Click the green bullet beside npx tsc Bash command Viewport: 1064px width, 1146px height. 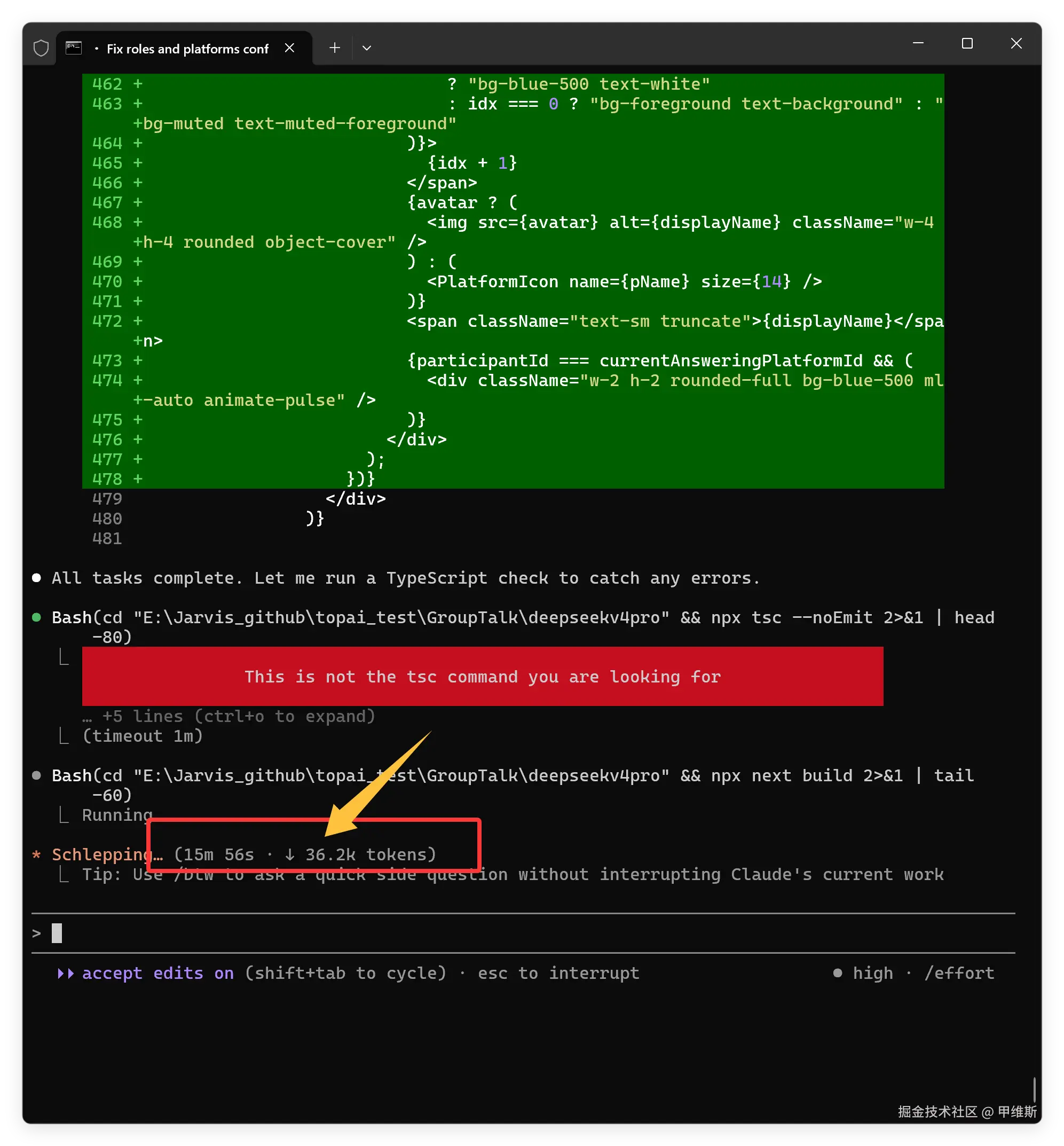pos(37,617)
